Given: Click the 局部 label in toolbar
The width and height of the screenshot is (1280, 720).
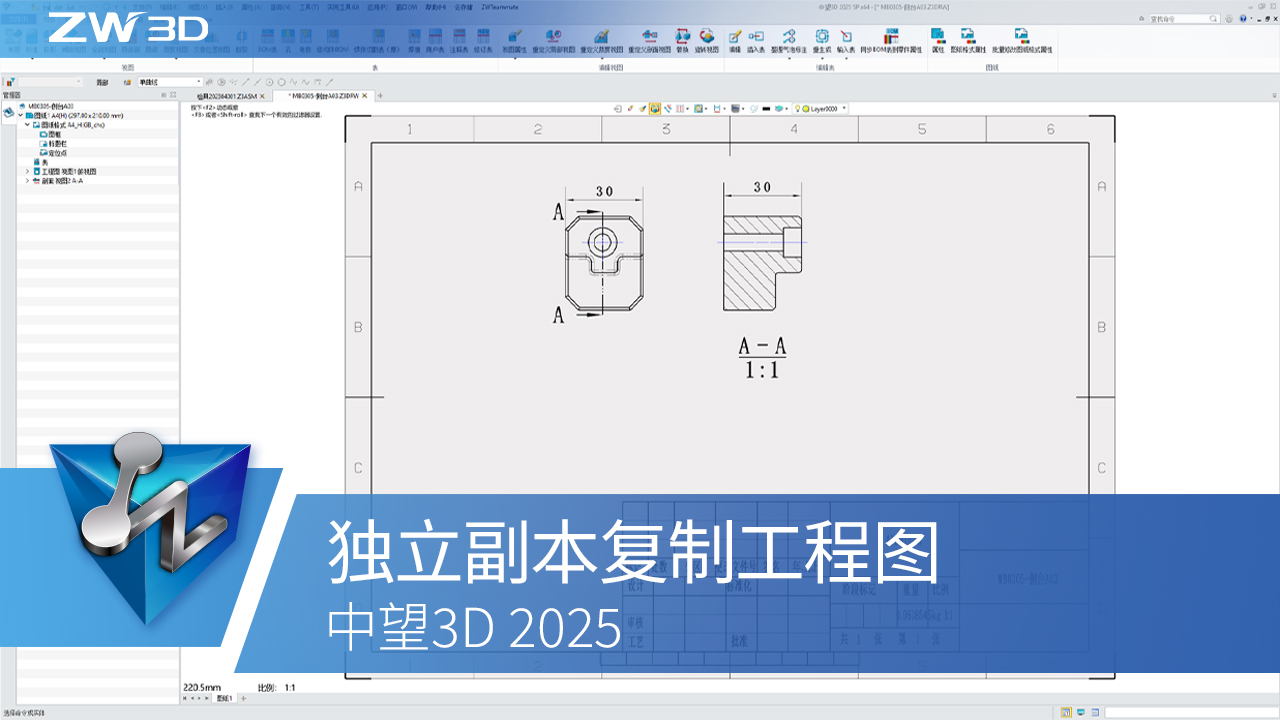Looking at the screenshot, I should pos(102,82).
